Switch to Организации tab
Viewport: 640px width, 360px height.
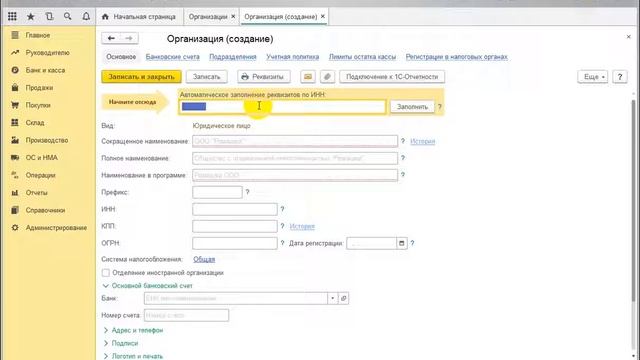coord(208,17)
